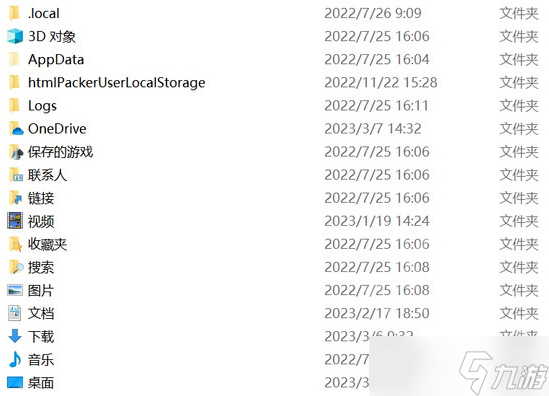Select the 保存的游戏 folder icon

tap(16, 152)
